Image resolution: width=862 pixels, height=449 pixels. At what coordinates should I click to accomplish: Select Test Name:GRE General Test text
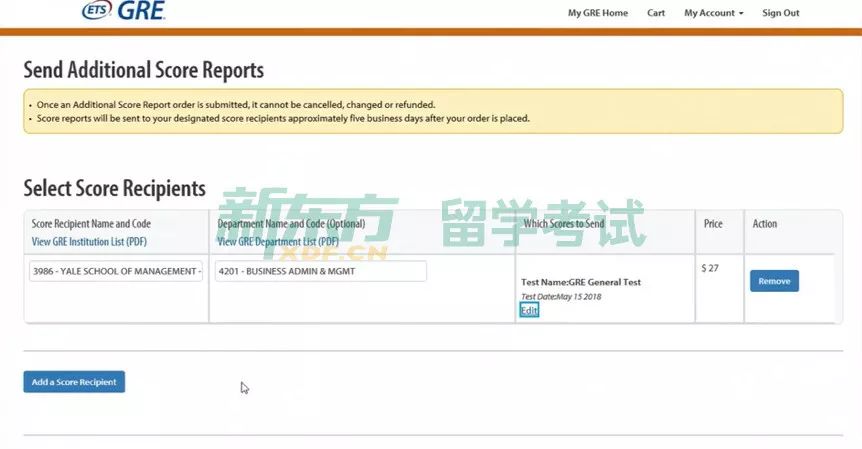(x=581, y=282)
